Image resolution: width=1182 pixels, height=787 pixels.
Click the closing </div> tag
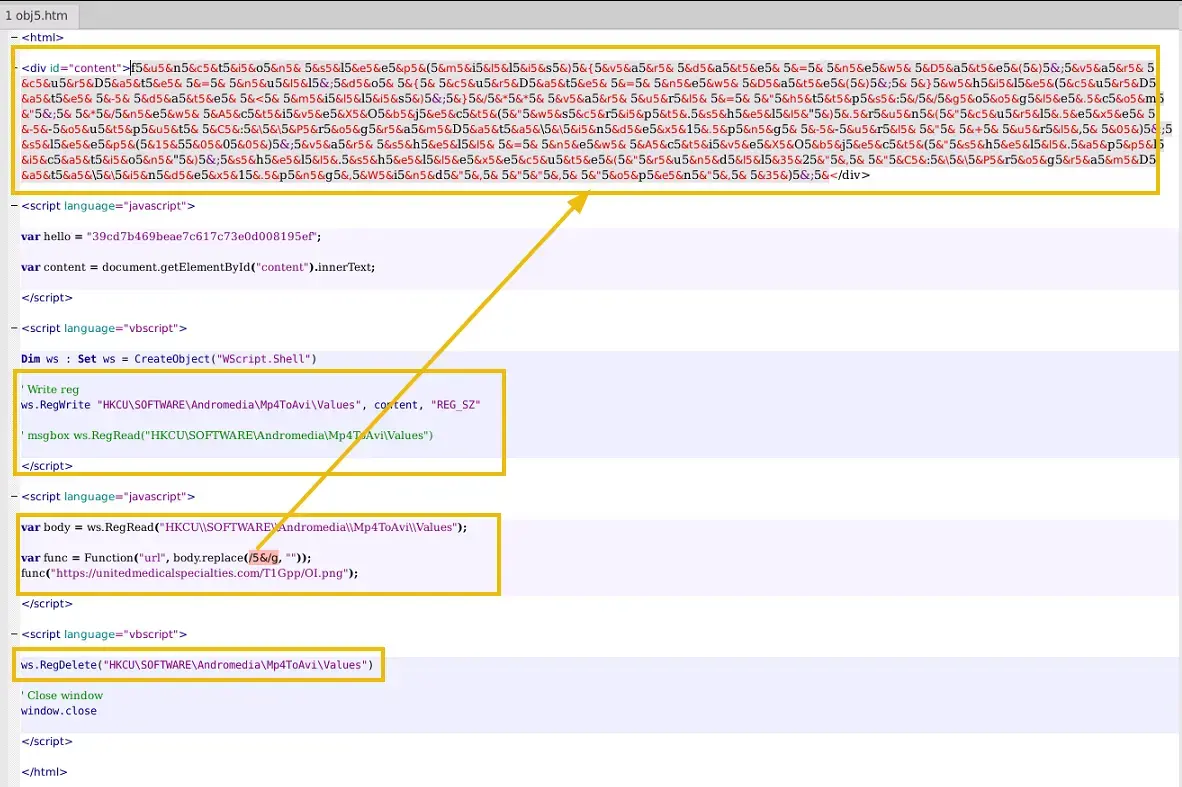pos(850,175)
